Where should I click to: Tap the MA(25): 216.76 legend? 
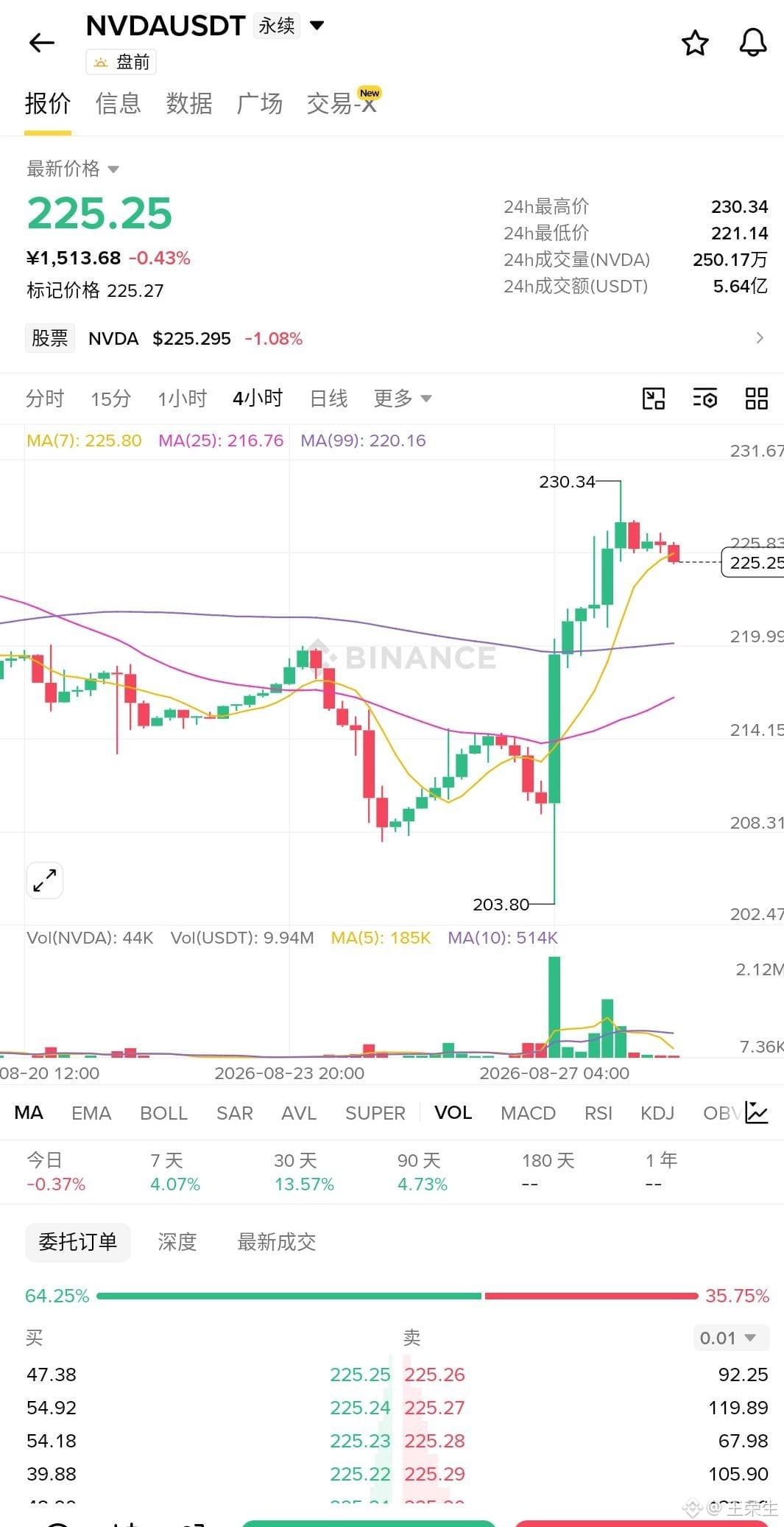pyautogui.click(x=221, y=440)
